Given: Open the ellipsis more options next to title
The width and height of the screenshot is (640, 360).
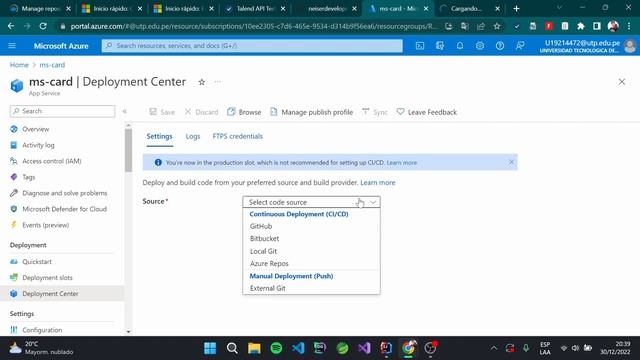Looking at the screenshot, I should coord(218,82).
